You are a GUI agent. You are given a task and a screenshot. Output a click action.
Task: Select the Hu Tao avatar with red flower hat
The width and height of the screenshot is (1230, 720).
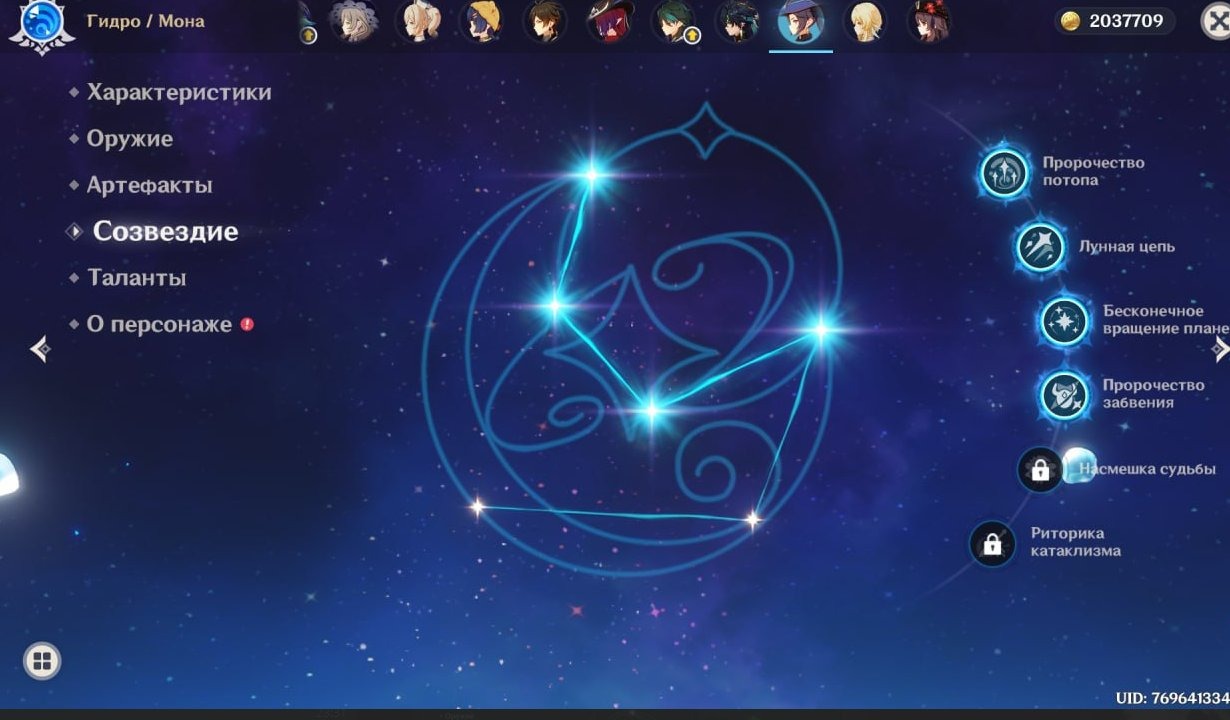pos(928,22)
